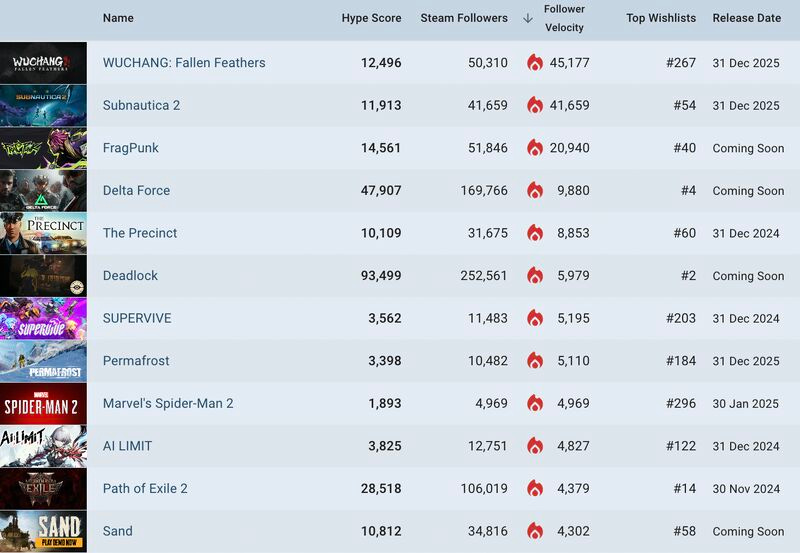This screenshot has height=553, width=800.
Task: Click the sort arrow beside Follower Velocity
Action: point(528,18)
